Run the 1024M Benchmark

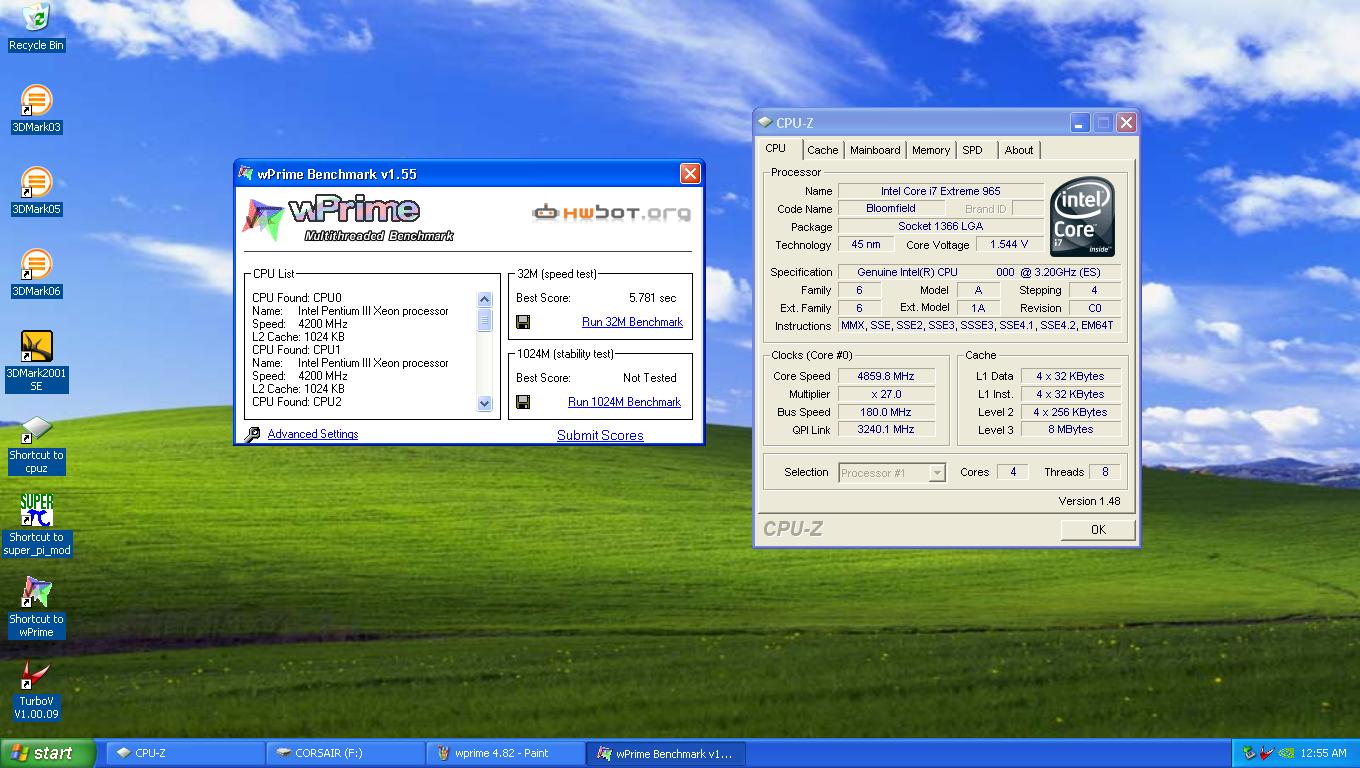click(x=624, y=402)
